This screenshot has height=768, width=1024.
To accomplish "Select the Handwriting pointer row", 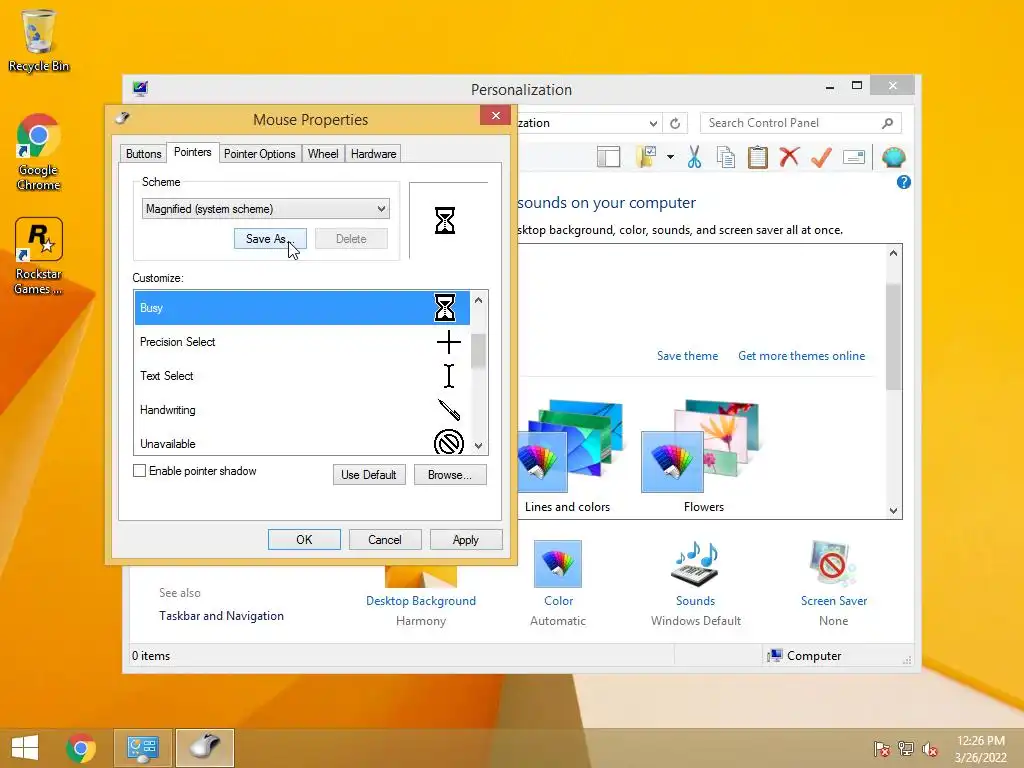I will (302, 409).
